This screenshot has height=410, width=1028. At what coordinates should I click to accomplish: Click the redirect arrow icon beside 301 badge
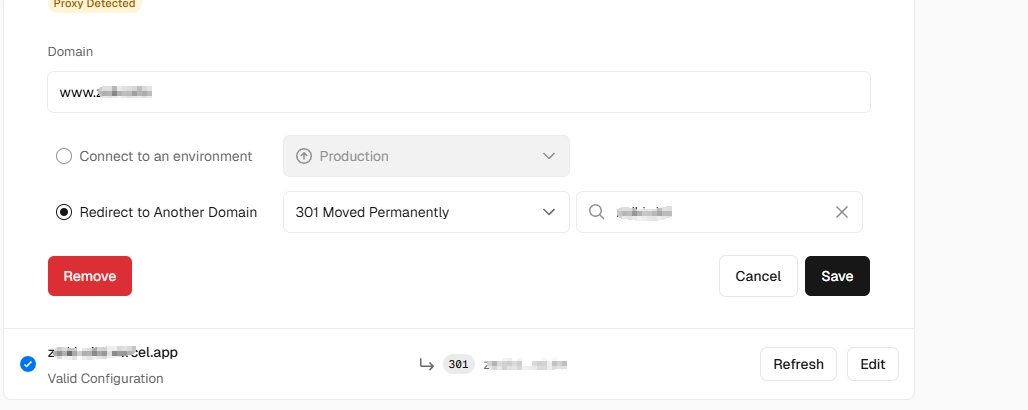[x=427, y=364]
